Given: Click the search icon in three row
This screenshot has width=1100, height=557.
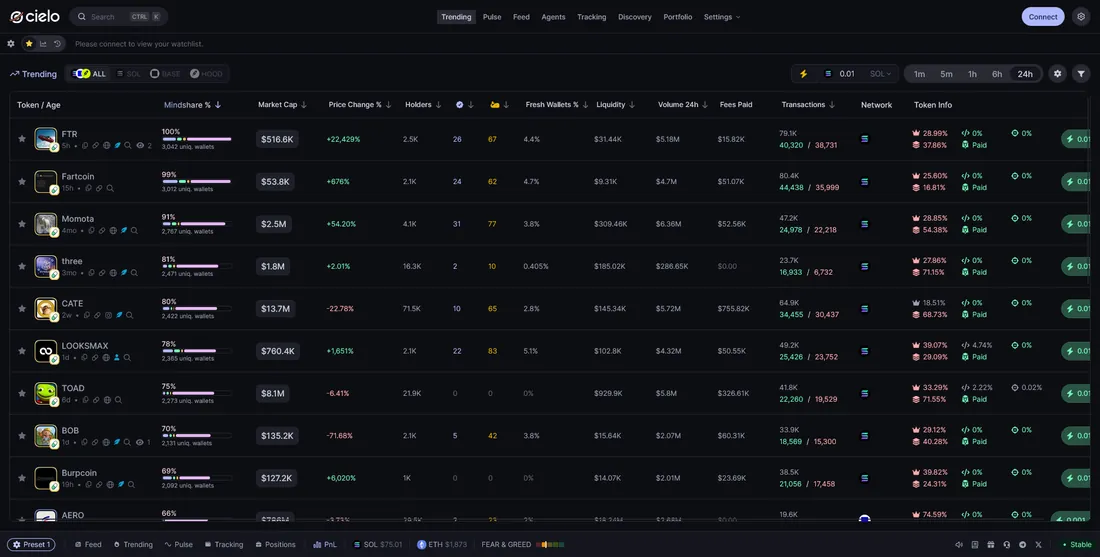Looking at the screenshot, I should point(134,273).
